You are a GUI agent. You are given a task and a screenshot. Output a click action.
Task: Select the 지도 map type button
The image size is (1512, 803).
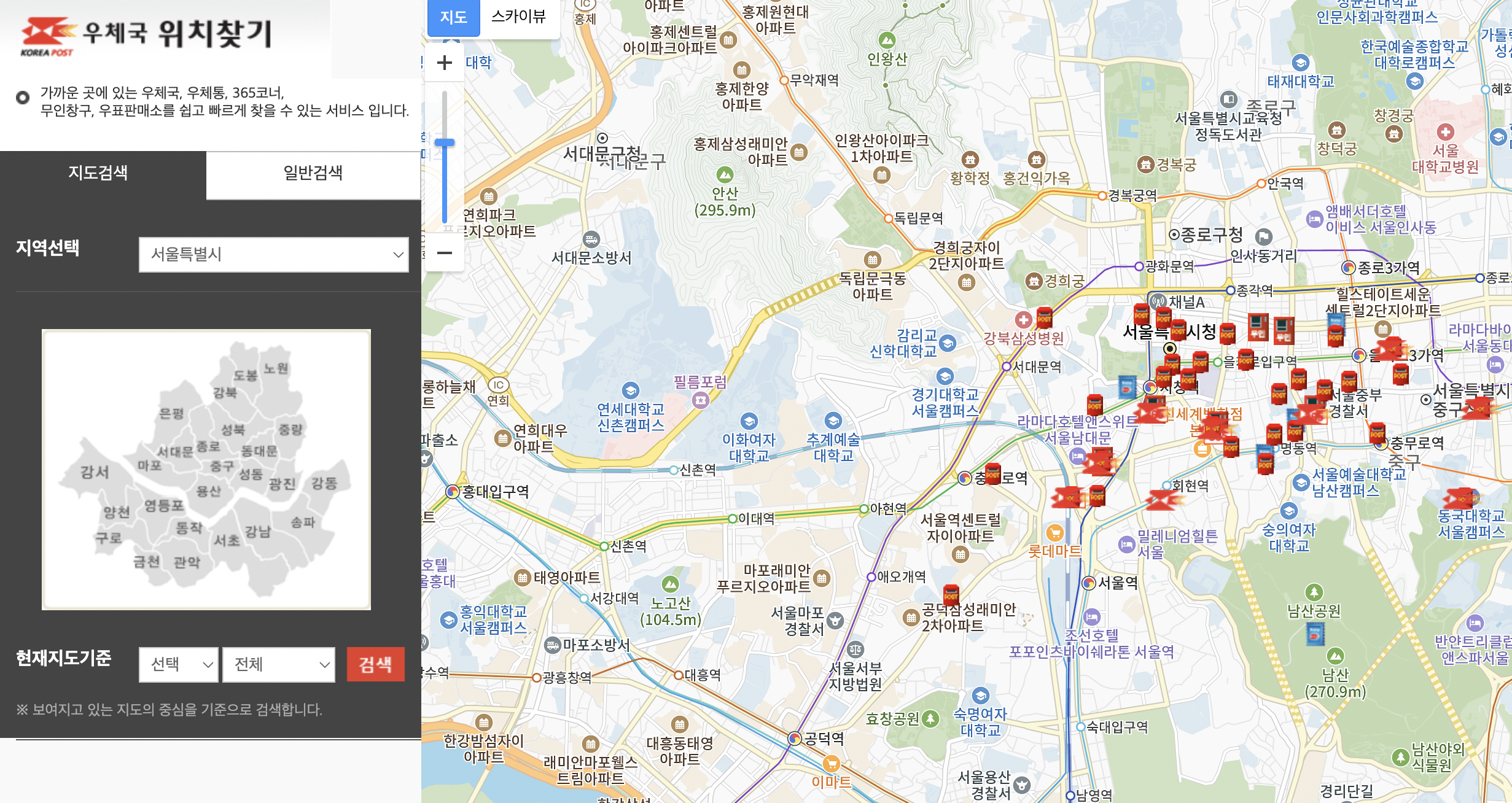tap(453, 17)
